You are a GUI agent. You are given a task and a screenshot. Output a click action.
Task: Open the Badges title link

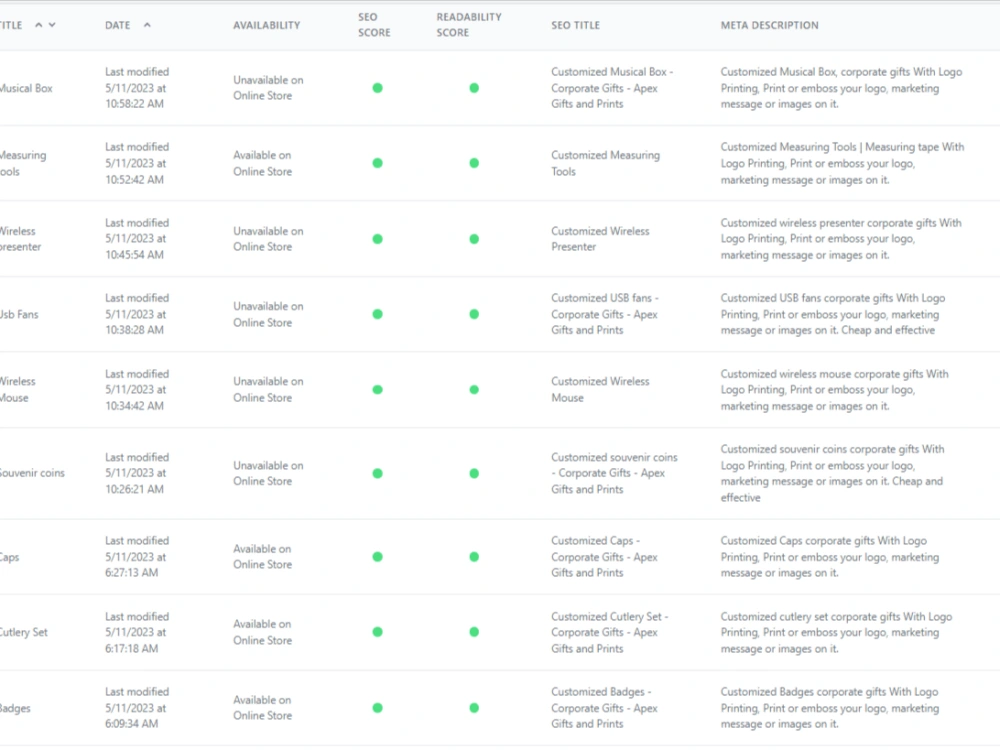click(15, 708)
